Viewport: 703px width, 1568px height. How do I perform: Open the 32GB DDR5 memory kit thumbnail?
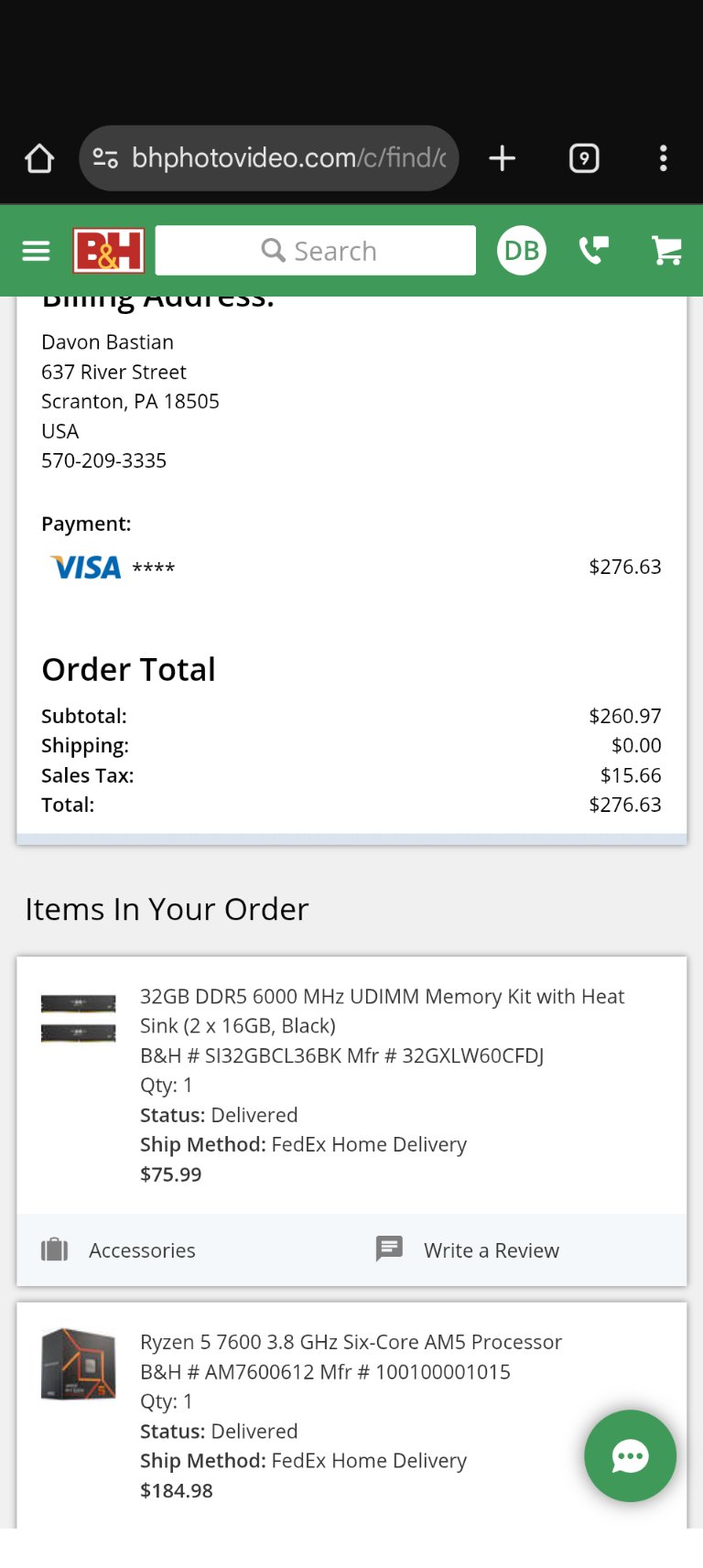(x=79, y=1019)
